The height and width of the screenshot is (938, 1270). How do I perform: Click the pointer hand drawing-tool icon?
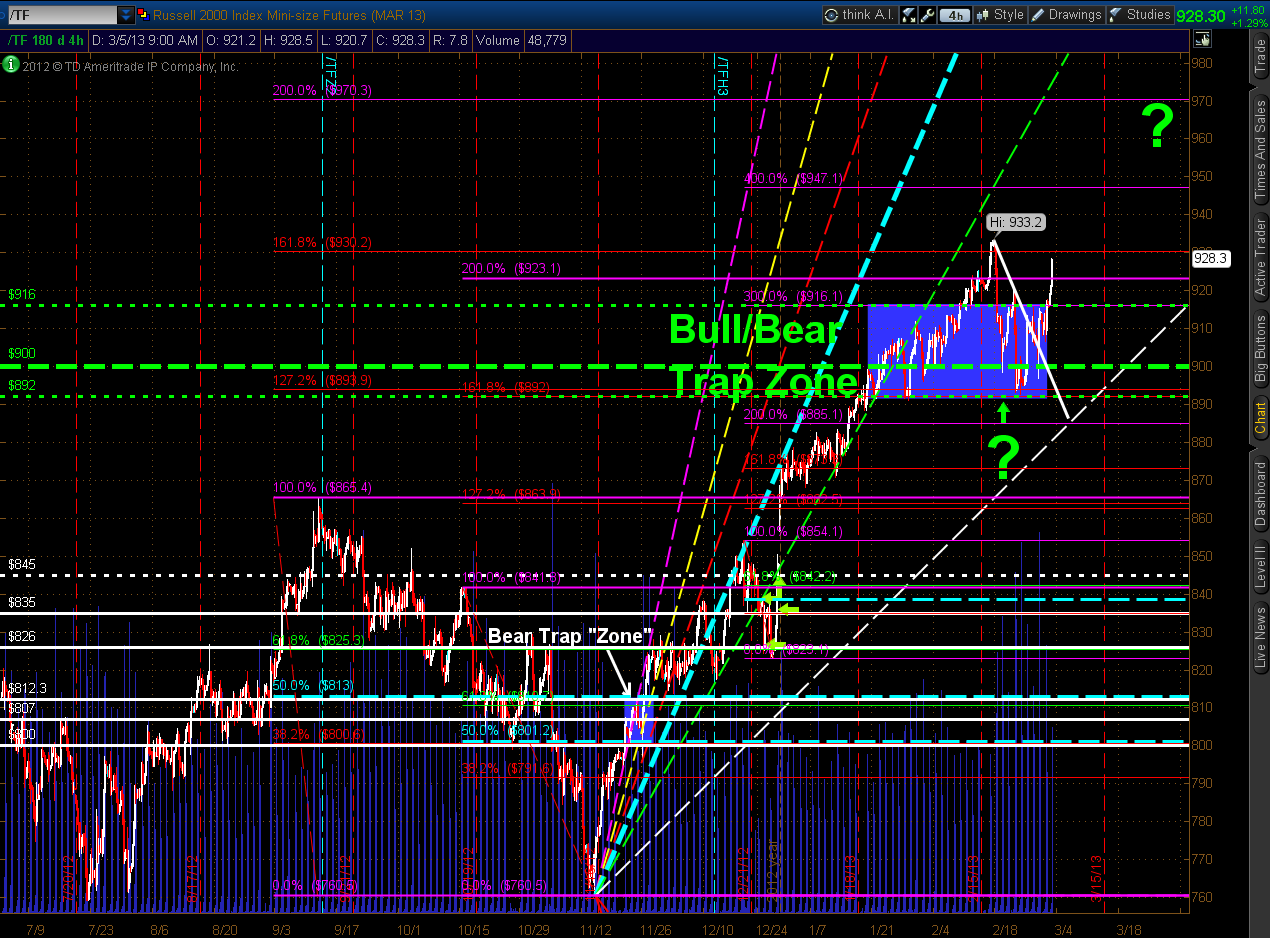pos(1202,41)
